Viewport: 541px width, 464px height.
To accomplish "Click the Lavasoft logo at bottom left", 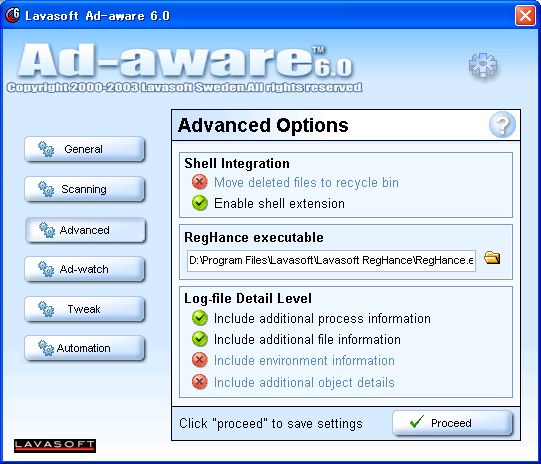I will 55,446.
